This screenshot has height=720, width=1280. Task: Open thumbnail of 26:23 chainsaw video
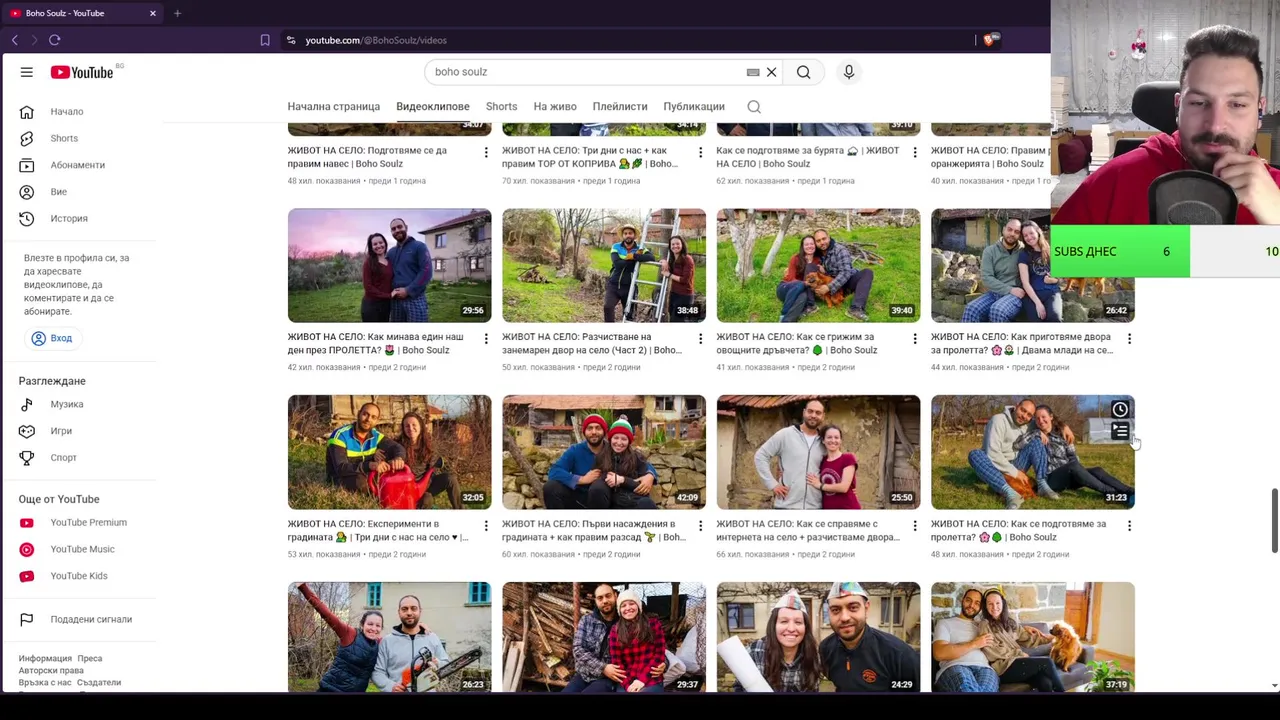pos(389,637)
